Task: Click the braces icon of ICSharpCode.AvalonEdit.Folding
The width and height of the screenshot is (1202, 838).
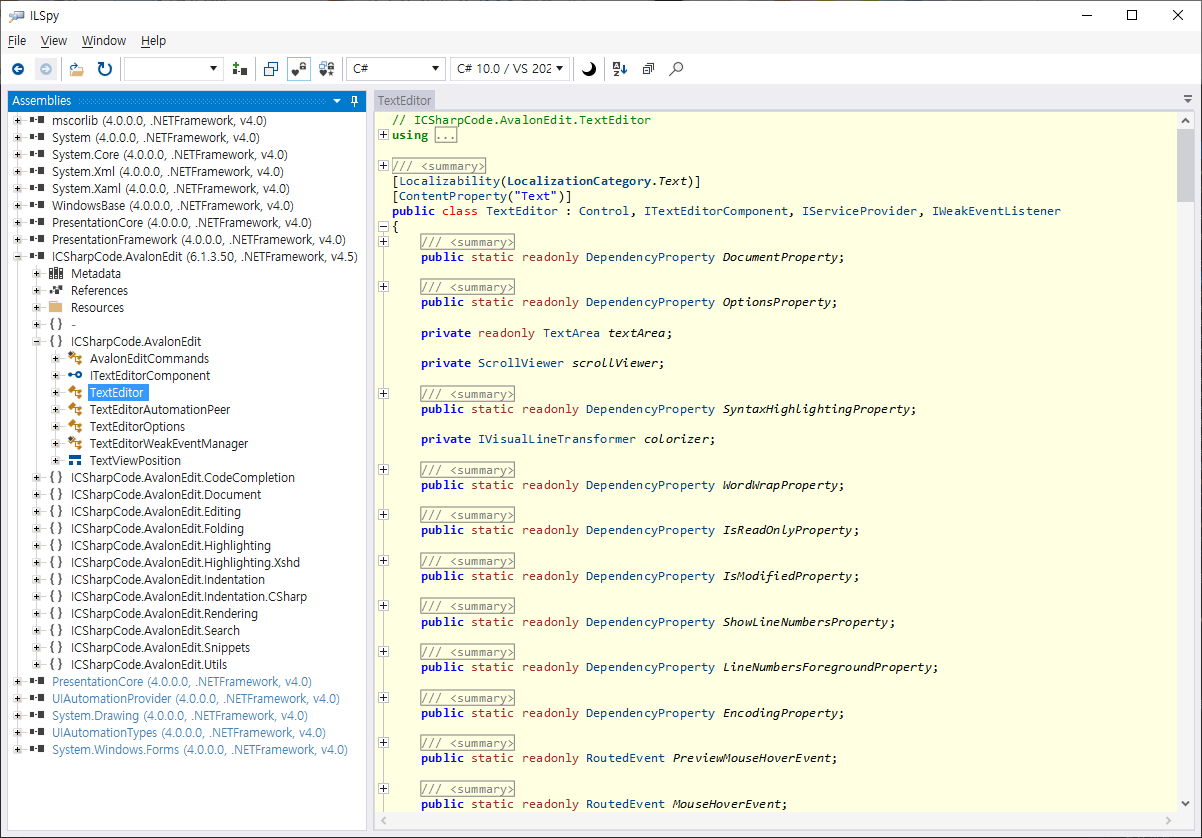Action: click(56, 529)
